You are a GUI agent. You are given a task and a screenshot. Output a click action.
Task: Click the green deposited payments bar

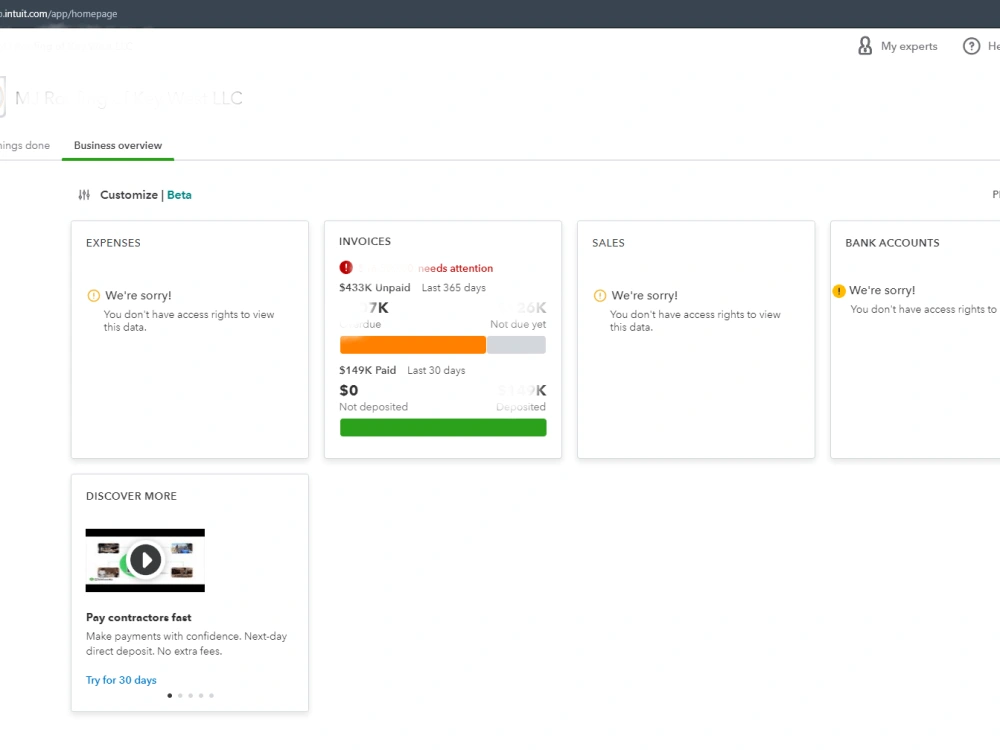click(x=443, y=427)
